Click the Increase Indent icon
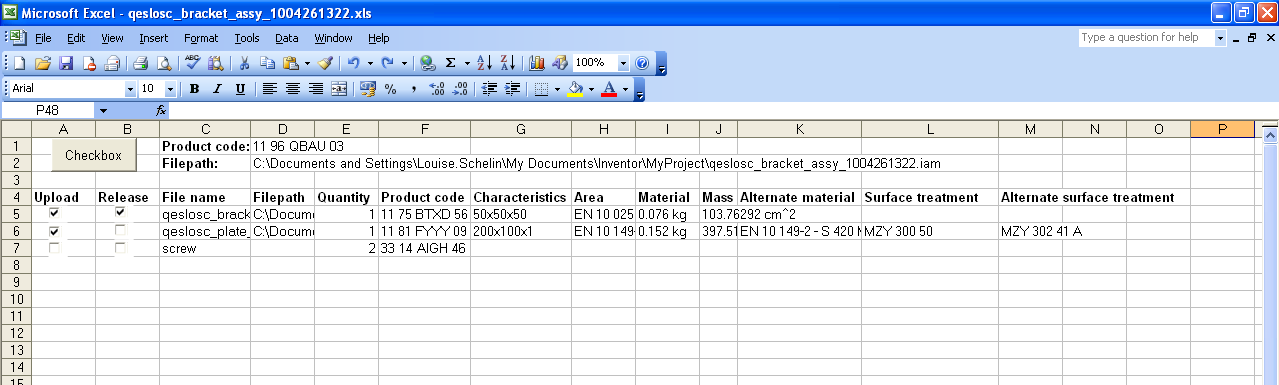Viewport: 1279px width, 385px height. tap(513, 89)
